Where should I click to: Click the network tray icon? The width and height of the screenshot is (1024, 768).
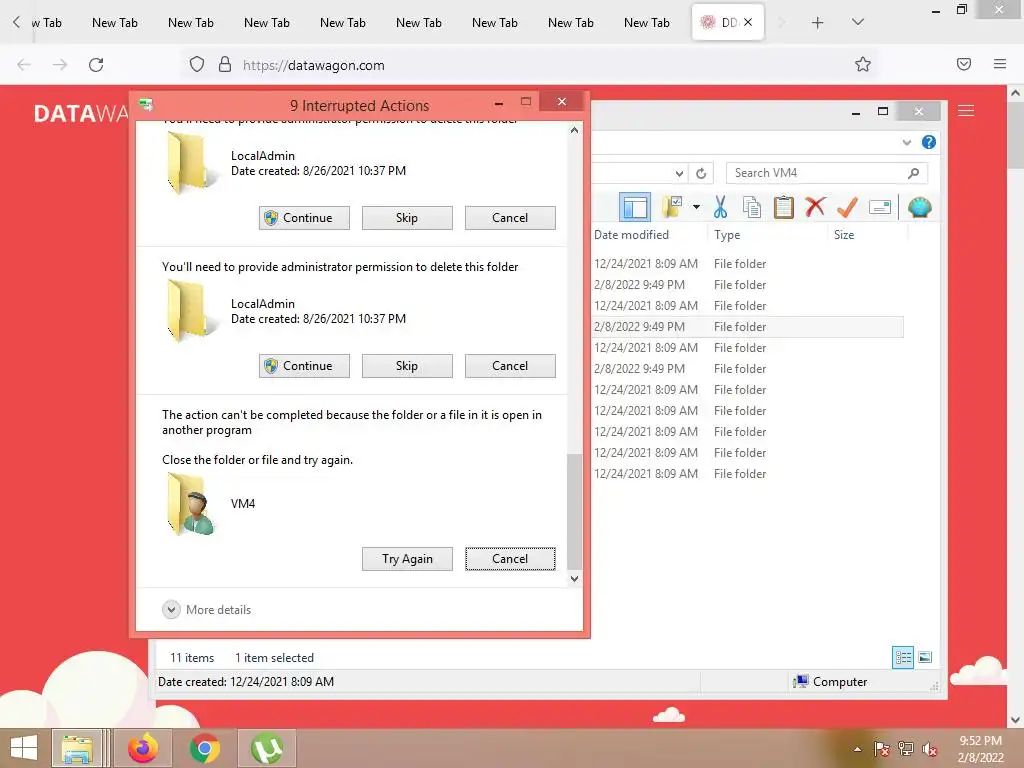tap(906, 749)
